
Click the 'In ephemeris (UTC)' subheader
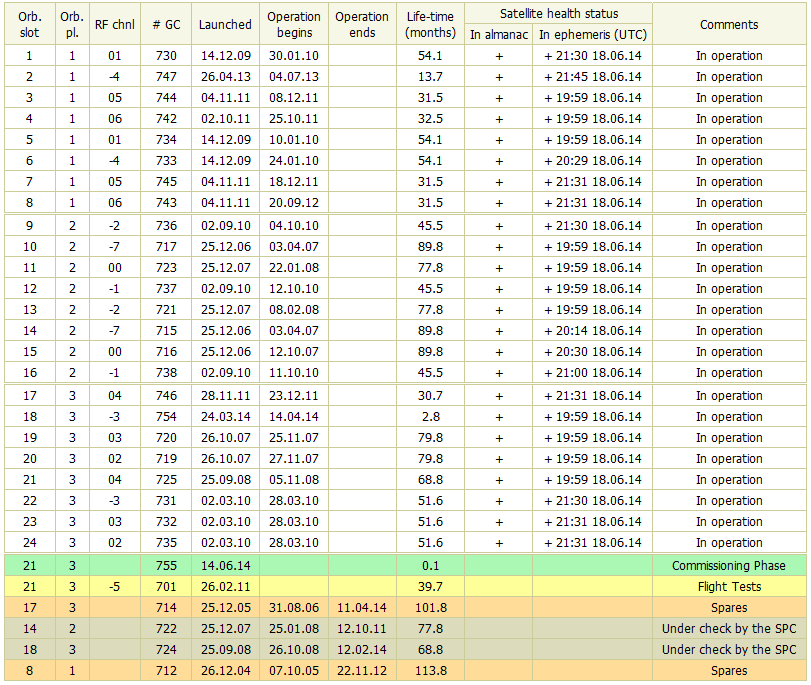pos(592,35)
